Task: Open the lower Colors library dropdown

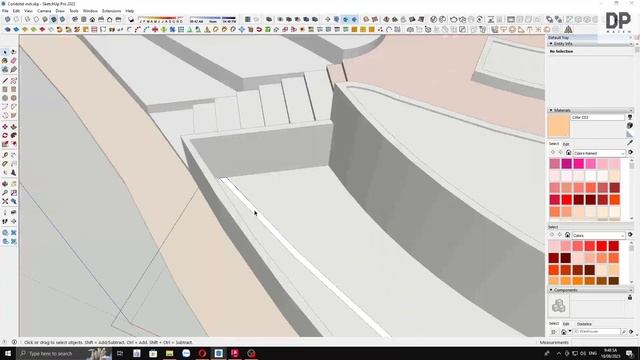Action: click(x=599, y=236)
